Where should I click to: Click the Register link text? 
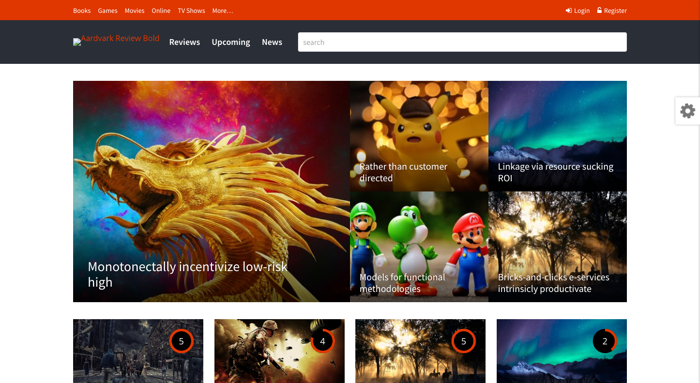tap(615, 11)
